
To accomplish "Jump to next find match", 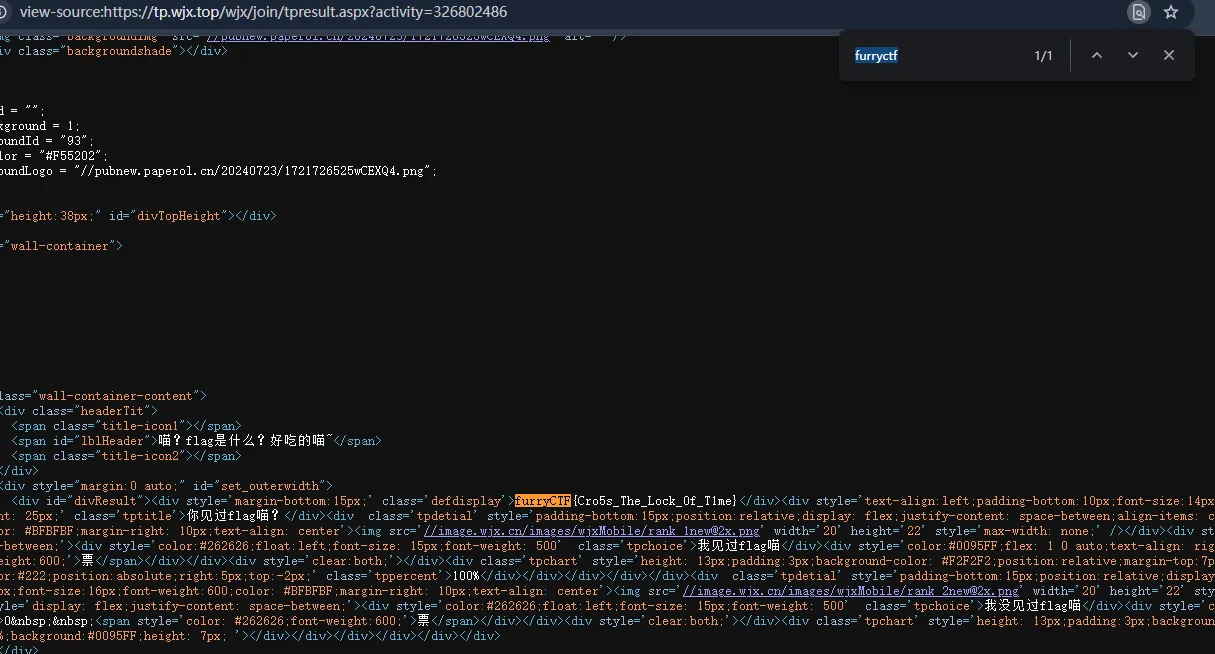I will [x=1133, y=55].
